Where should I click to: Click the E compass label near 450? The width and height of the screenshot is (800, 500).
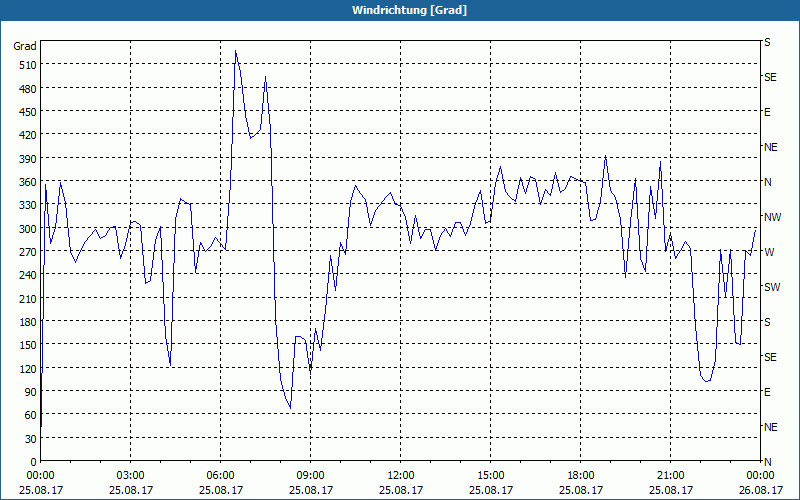(x=767, y=112)
